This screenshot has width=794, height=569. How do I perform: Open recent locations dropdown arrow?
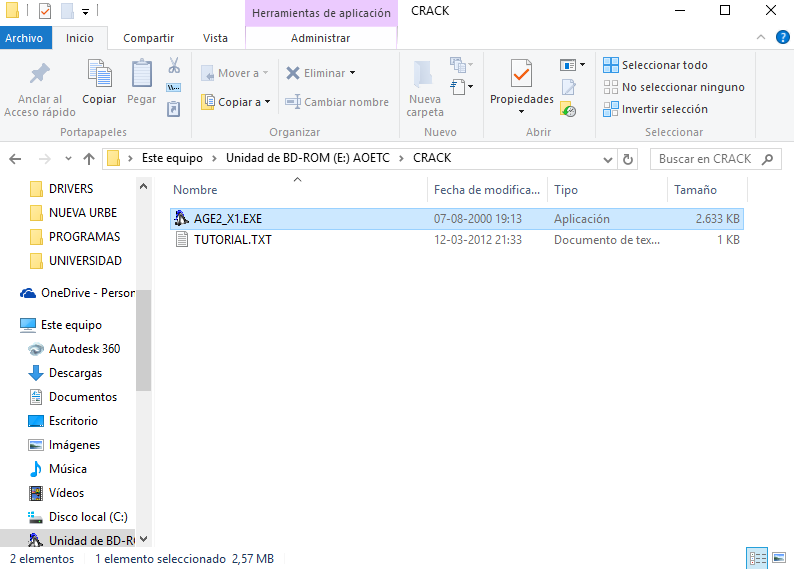pos(68,159)
